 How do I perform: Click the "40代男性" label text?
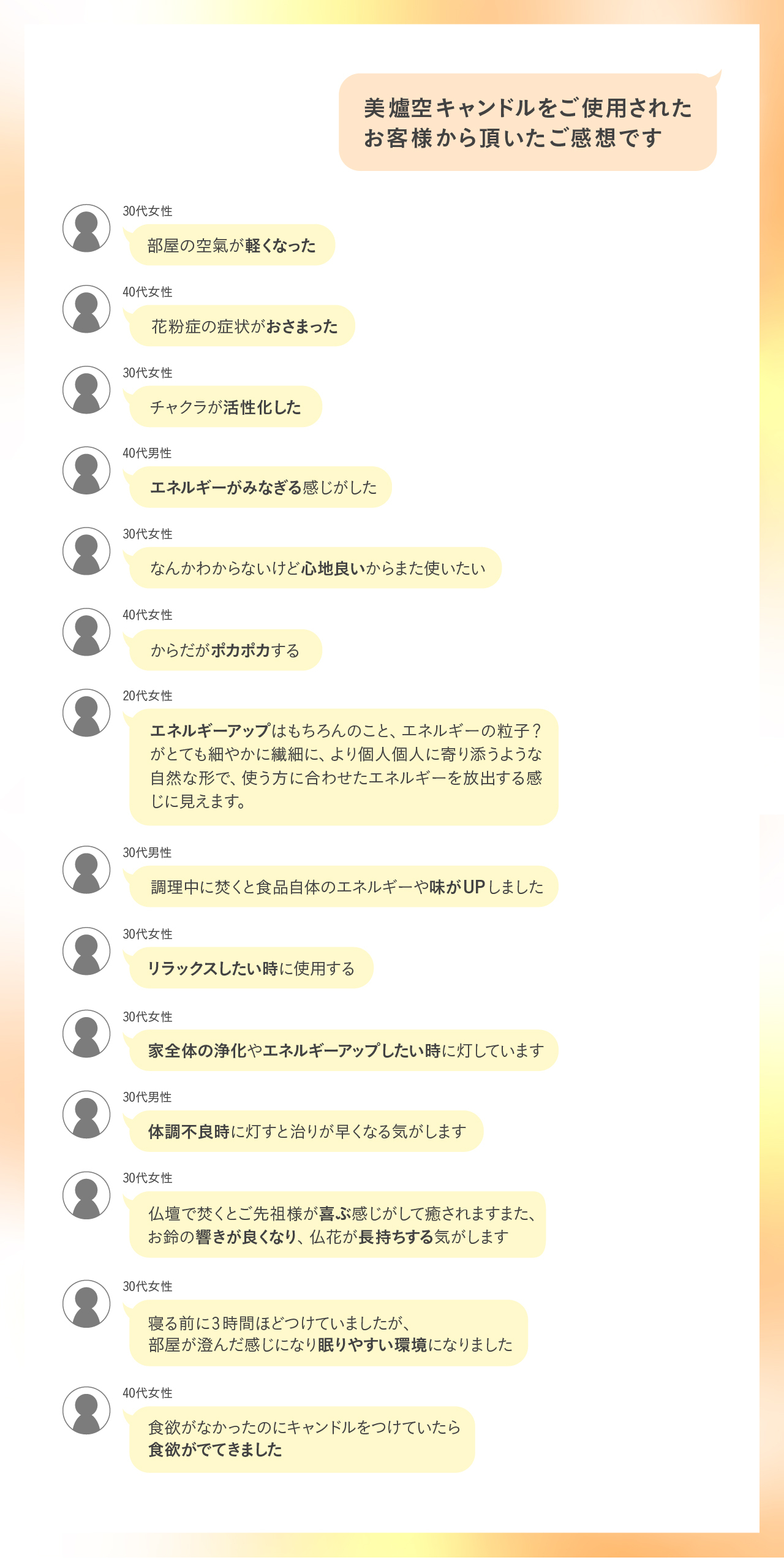[x=147, y=453]
